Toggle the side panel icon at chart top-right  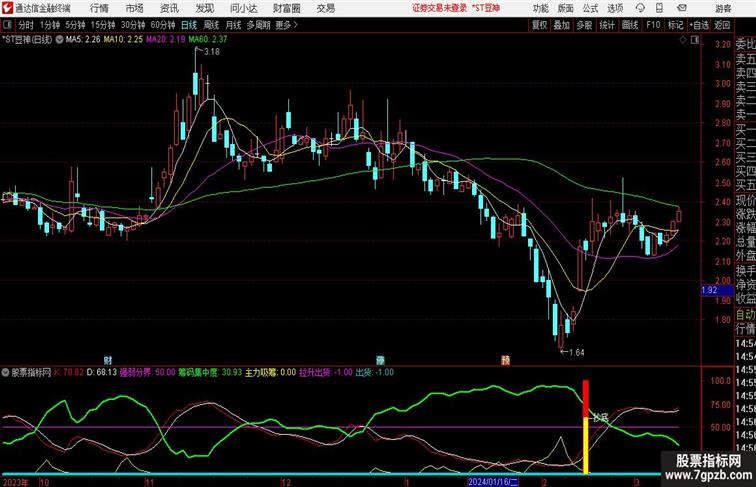pos(695,40)
